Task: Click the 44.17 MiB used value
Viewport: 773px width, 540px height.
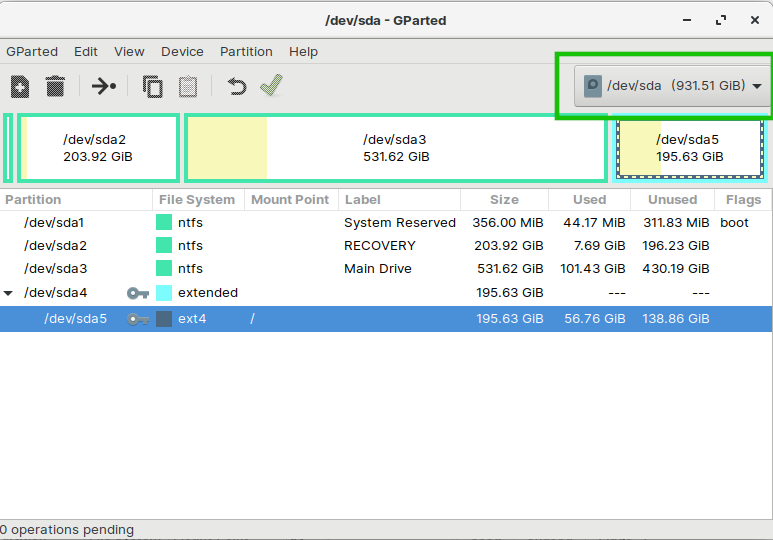Action: pos(594,222)
